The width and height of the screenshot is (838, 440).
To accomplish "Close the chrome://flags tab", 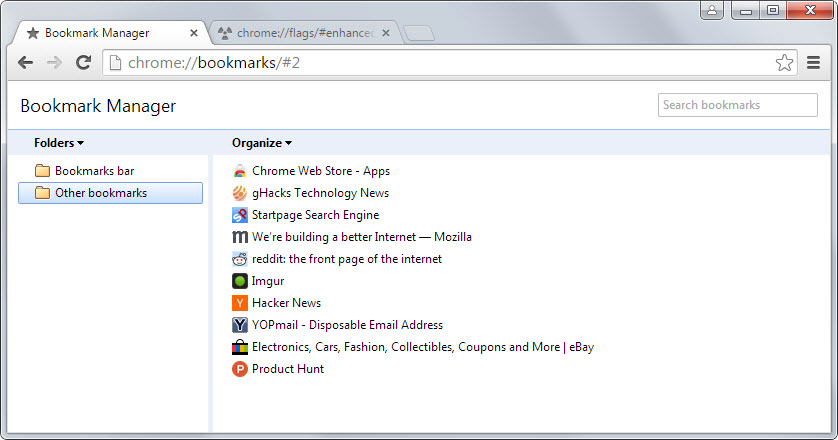I will [386, 33].
